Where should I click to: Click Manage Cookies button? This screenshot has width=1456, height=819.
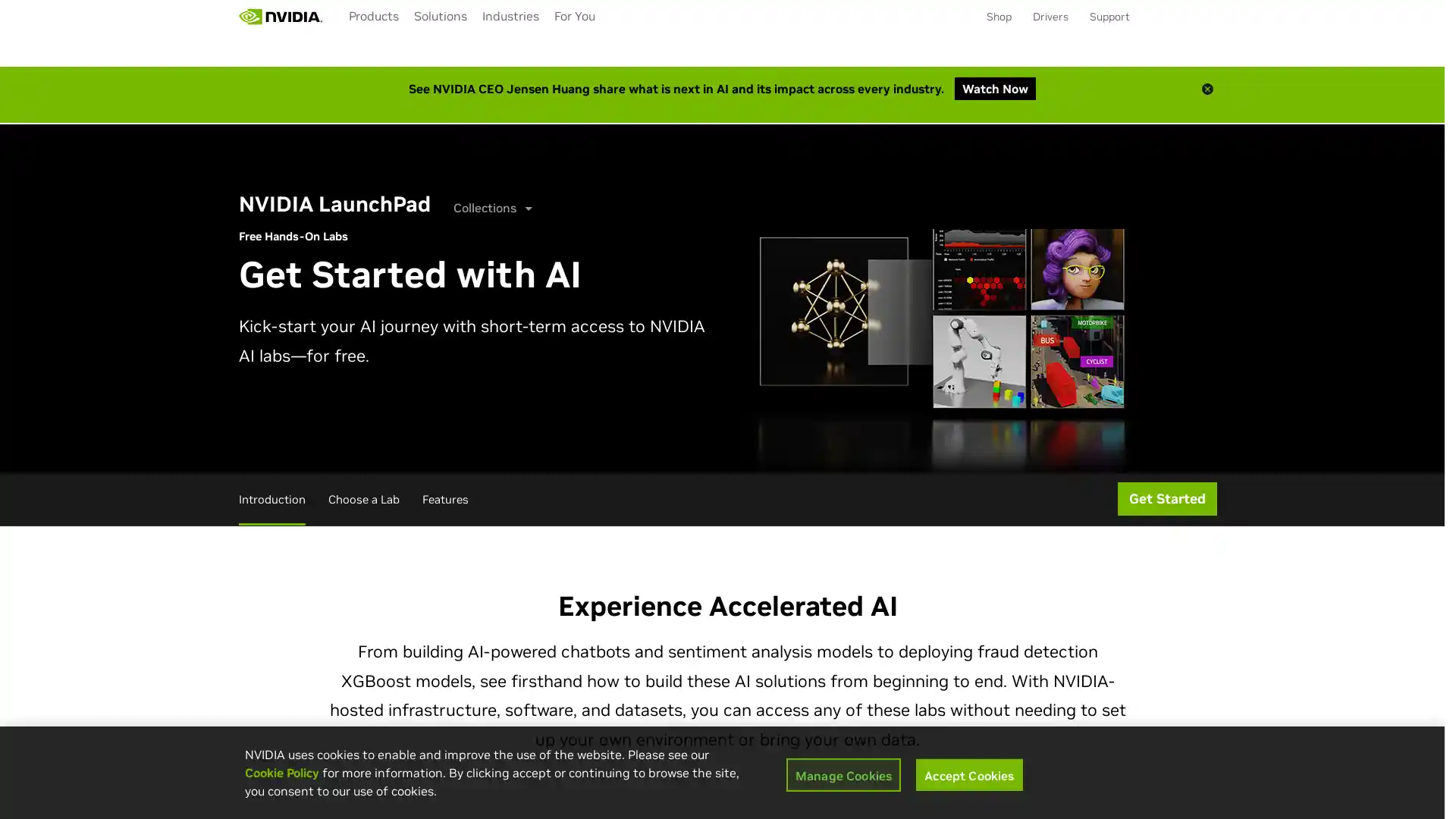tap(843, 774)
